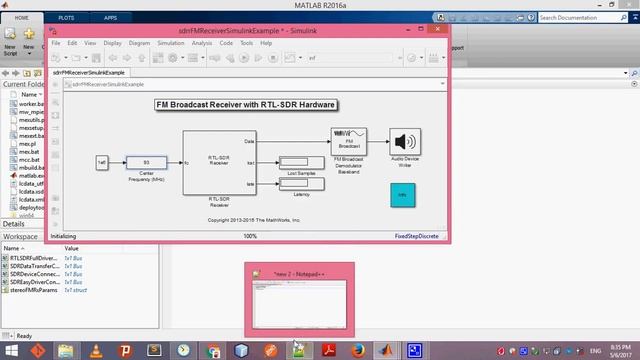Select the Latency display block
Viewport: 640px width, 360px height.
click(302, 184)
